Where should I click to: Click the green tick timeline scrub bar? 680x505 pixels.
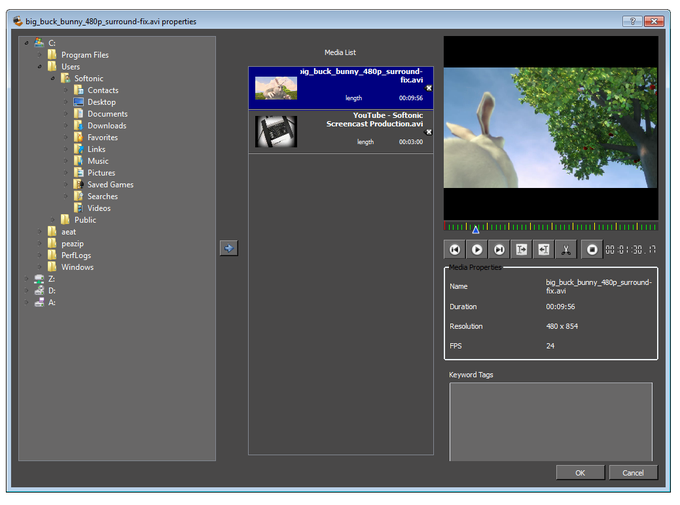pyautogui.click(x=550, y=226)
